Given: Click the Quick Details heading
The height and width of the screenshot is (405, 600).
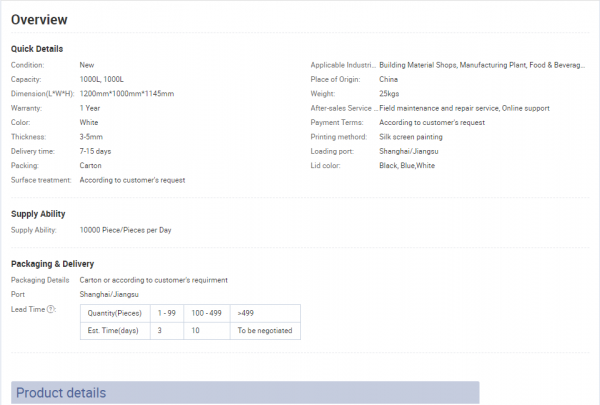Looking at the screenshot, I should click(x=37, y=49).
